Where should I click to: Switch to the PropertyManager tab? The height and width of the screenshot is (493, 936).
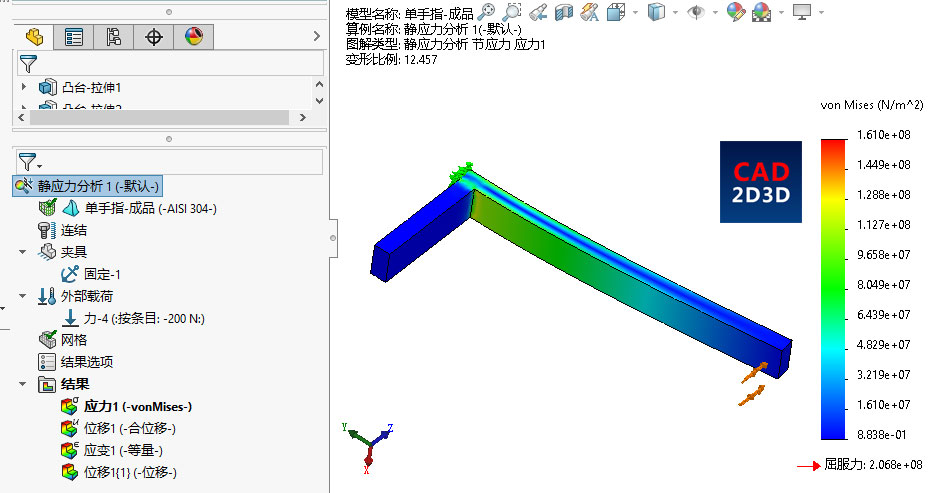[x=73, y=37]
